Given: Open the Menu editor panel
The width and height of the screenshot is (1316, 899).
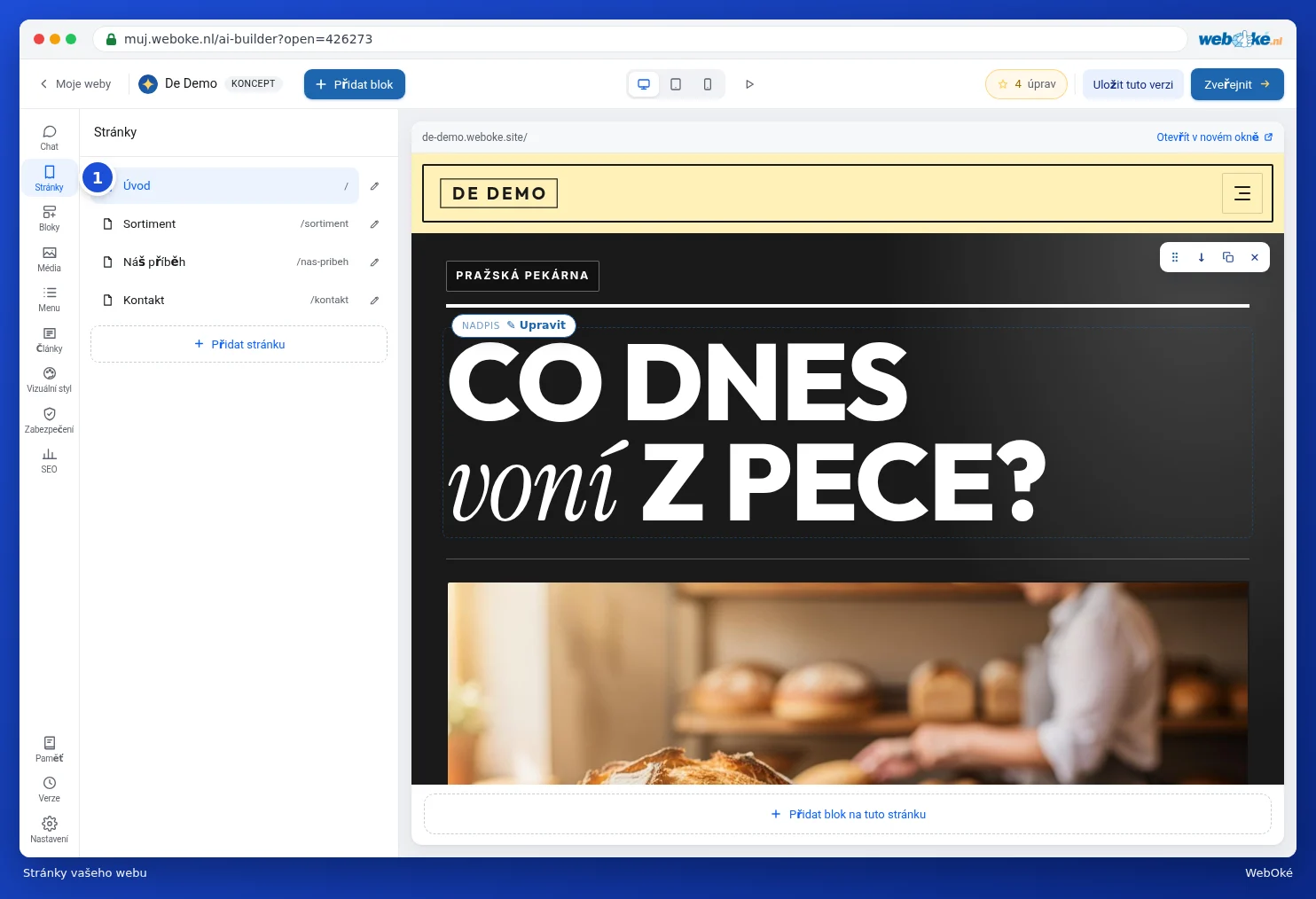Looking at the screenshot, I should [50, 299].
